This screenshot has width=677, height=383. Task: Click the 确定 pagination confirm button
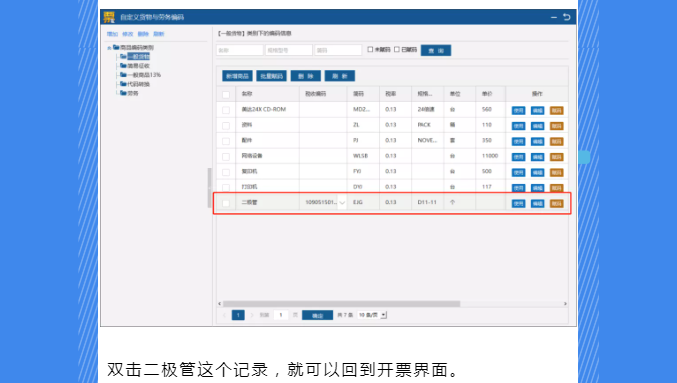click(317, 316)
